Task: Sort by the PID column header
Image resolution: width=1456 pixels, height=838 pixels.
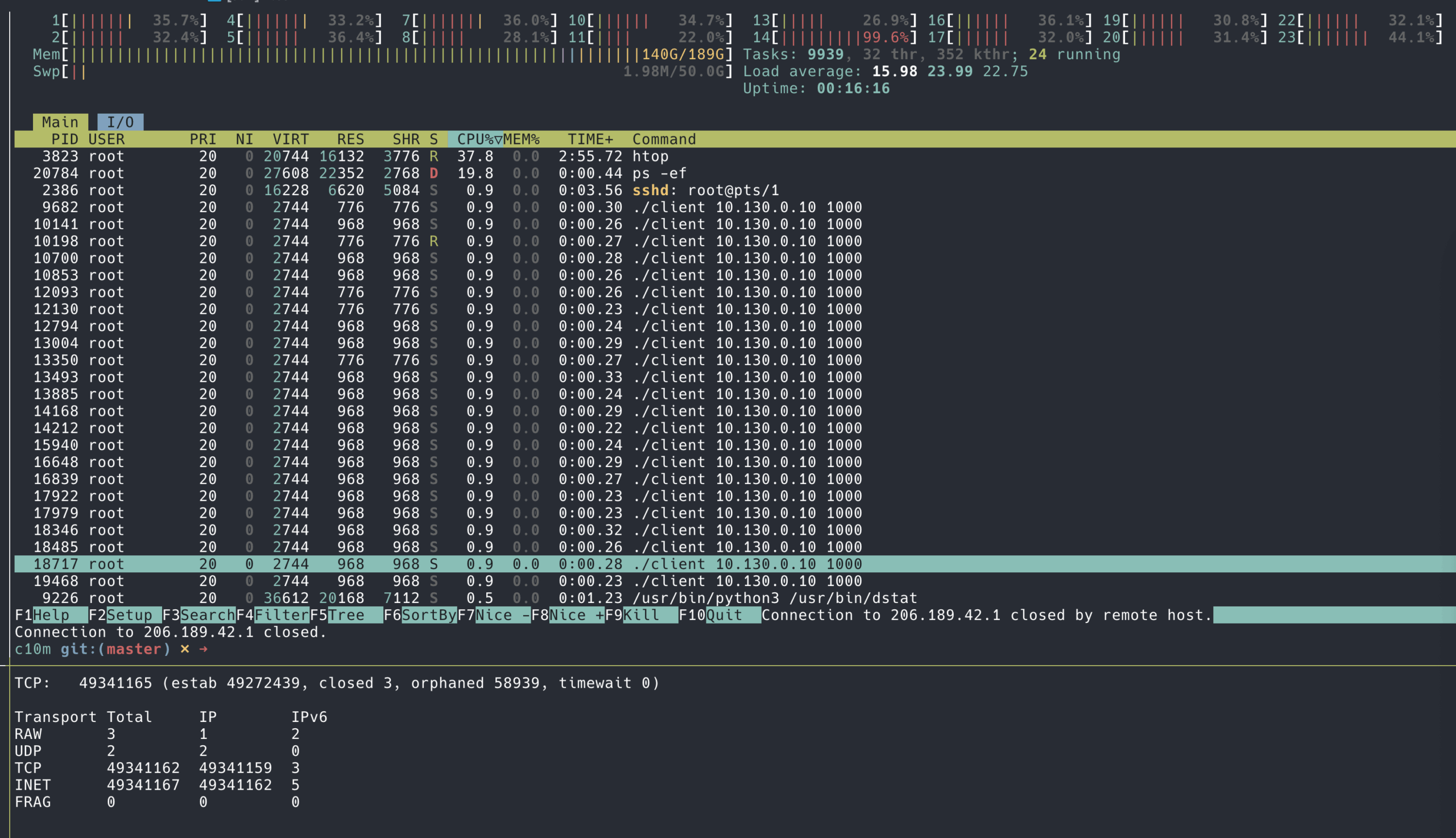Action: coord(64,139)
